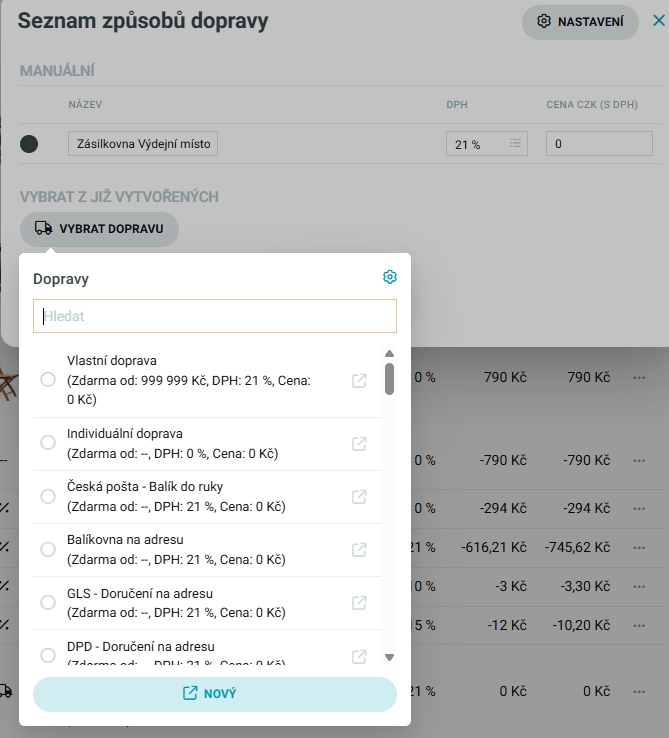Open GLS Doručení external link icon

pyautogui.click(x=360, y=603)
